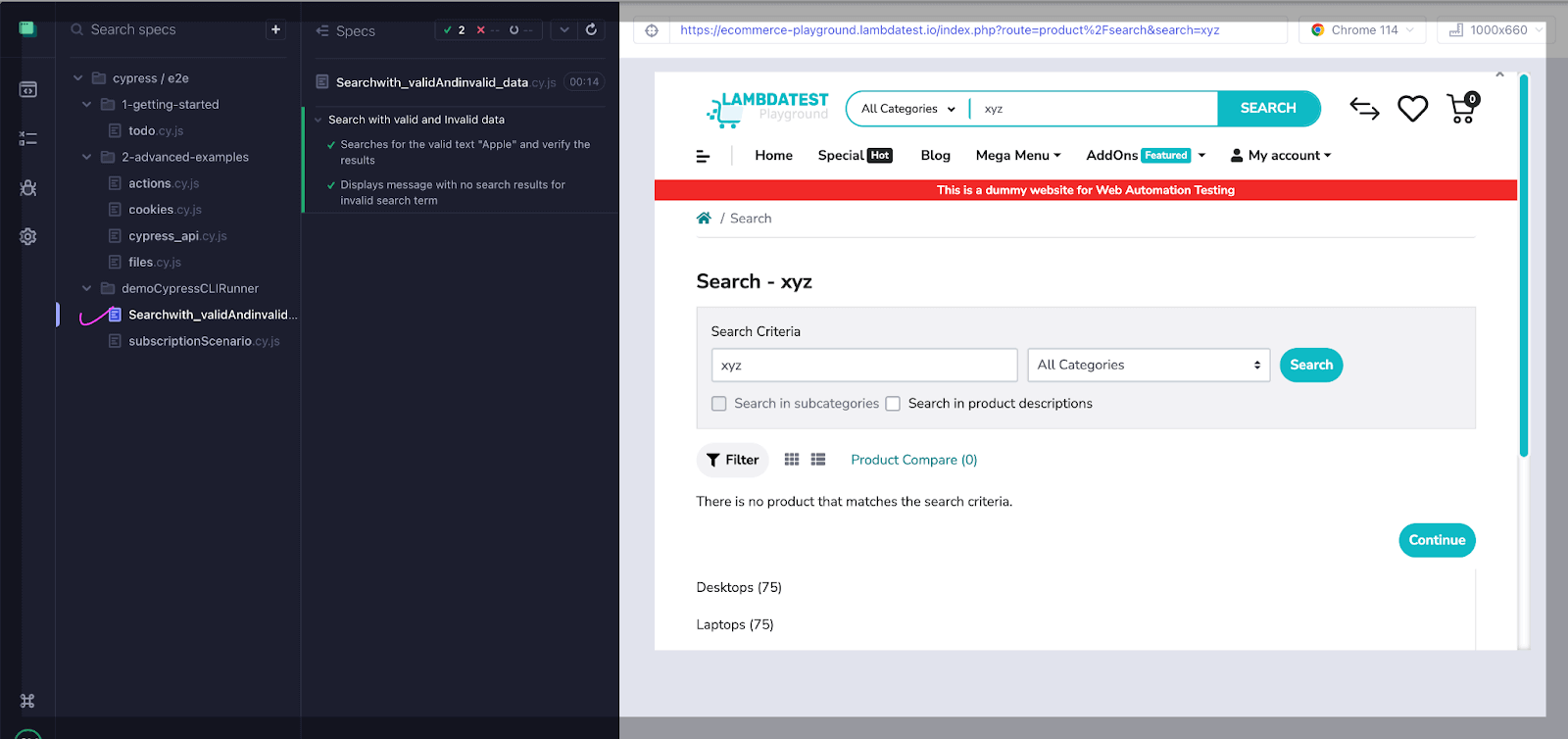The image size is (1568, 739).
Task: Collapse the 2-advanced-examples folder
Action: pos(86,157)
